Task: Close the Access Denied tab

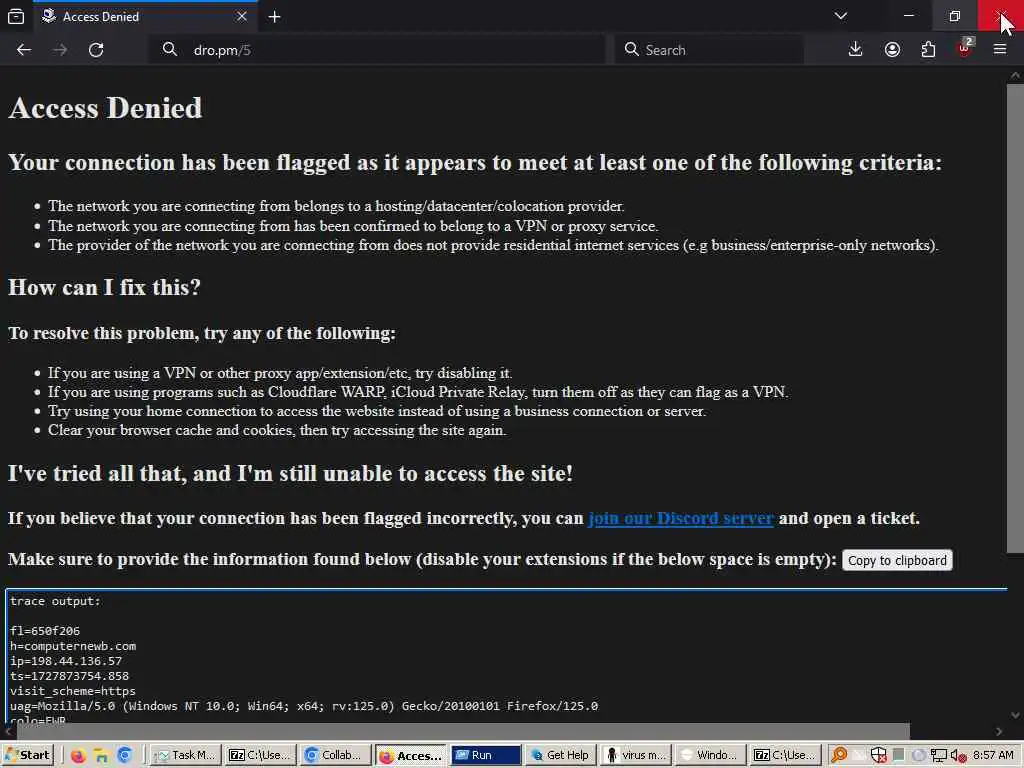Action: (x=242, y=16)
